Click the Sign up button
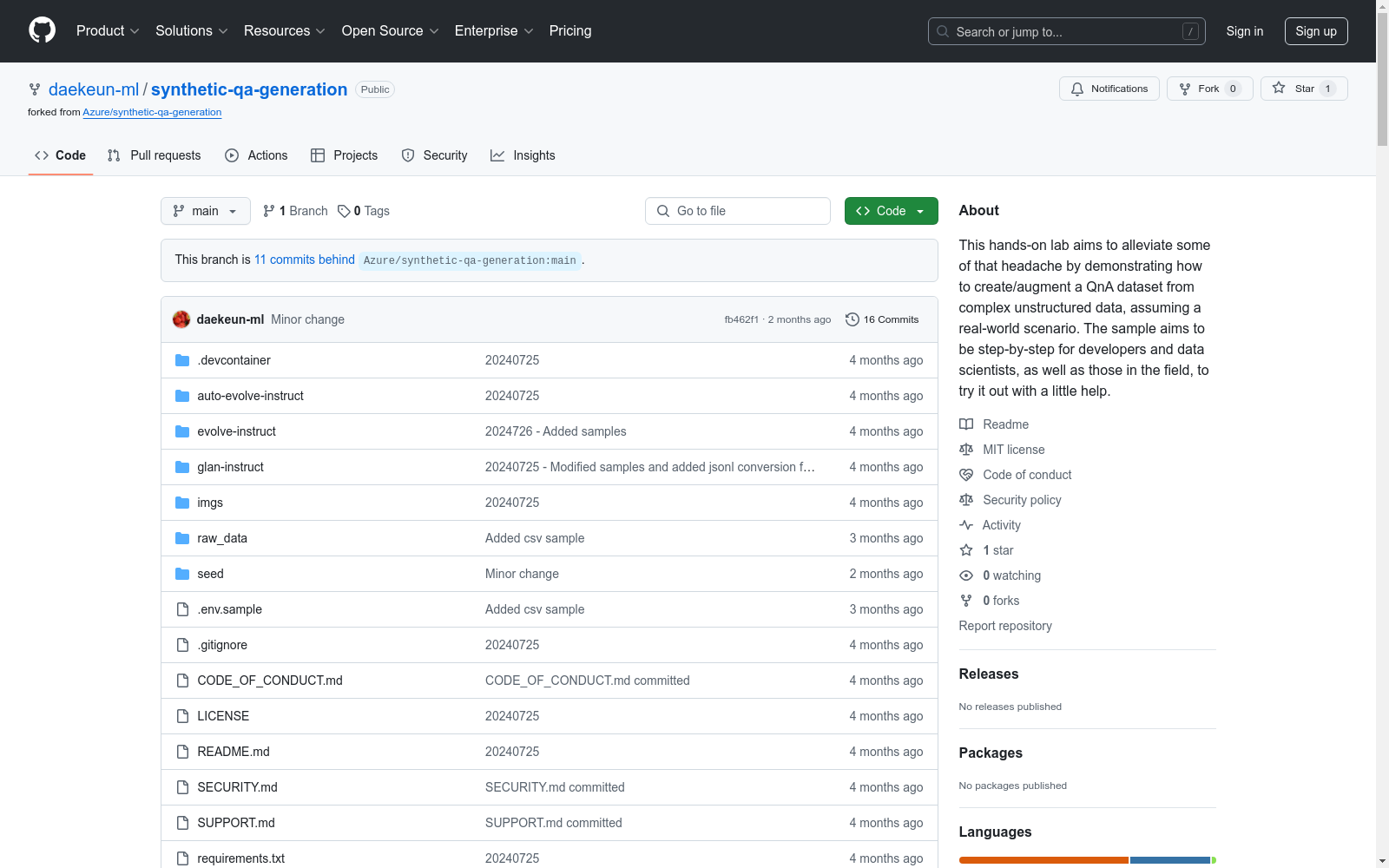This screenshot has height=868, width=1389. point(1316,31)
